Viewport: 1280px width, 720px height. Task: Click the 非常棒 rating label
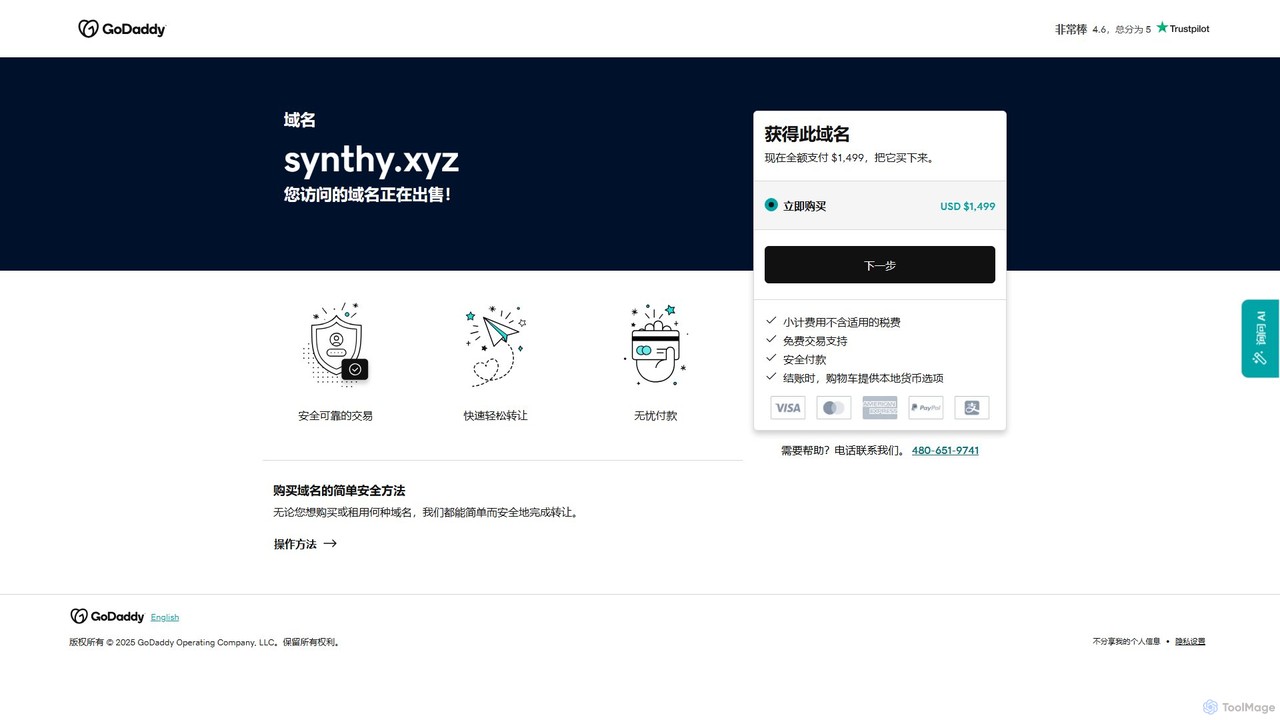pyautogui.click(x=1071, y=30)
